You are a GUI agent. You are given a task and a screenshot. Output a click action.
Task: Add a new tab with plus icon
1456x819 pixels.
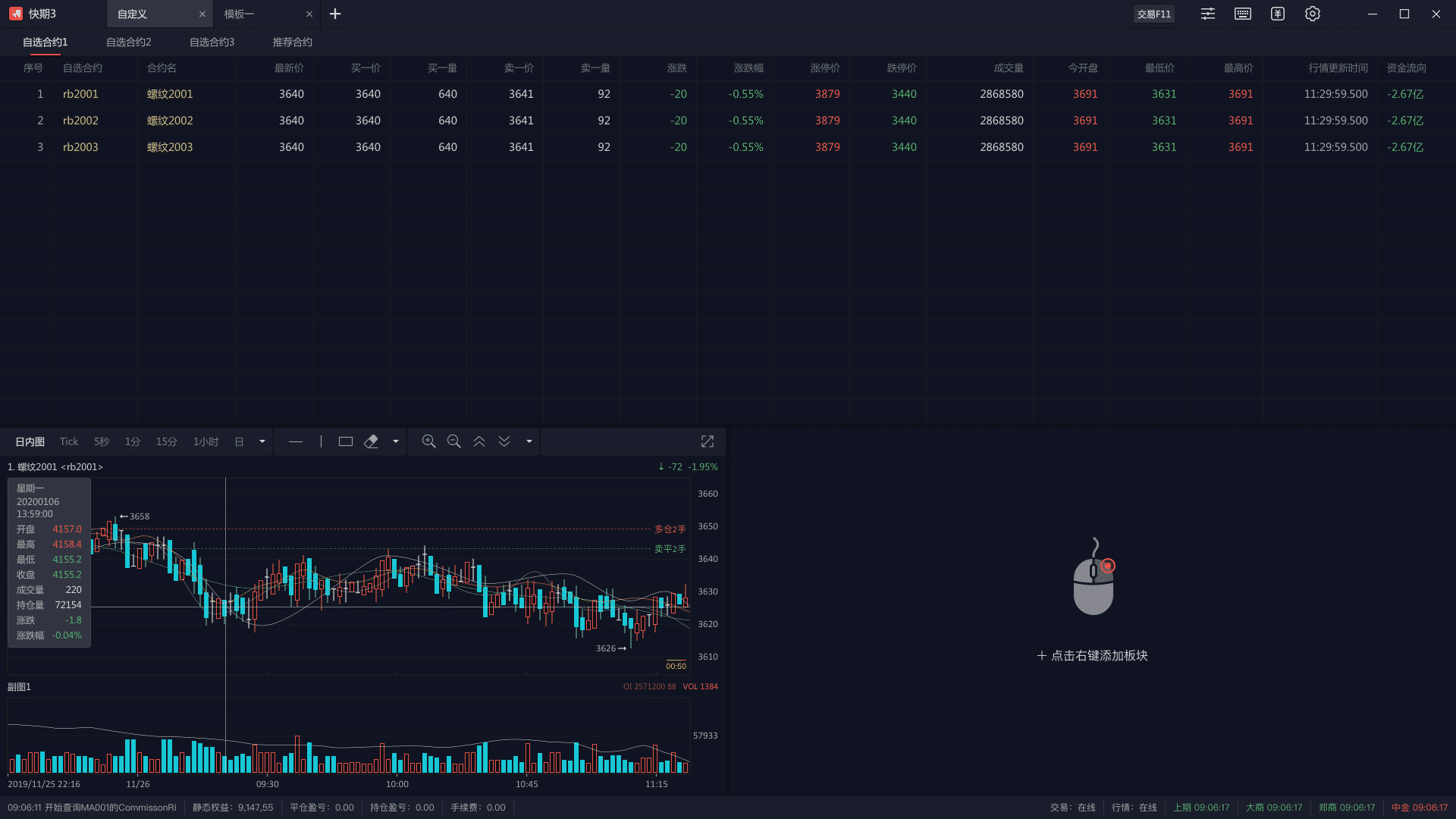click(x=335, y=14)
